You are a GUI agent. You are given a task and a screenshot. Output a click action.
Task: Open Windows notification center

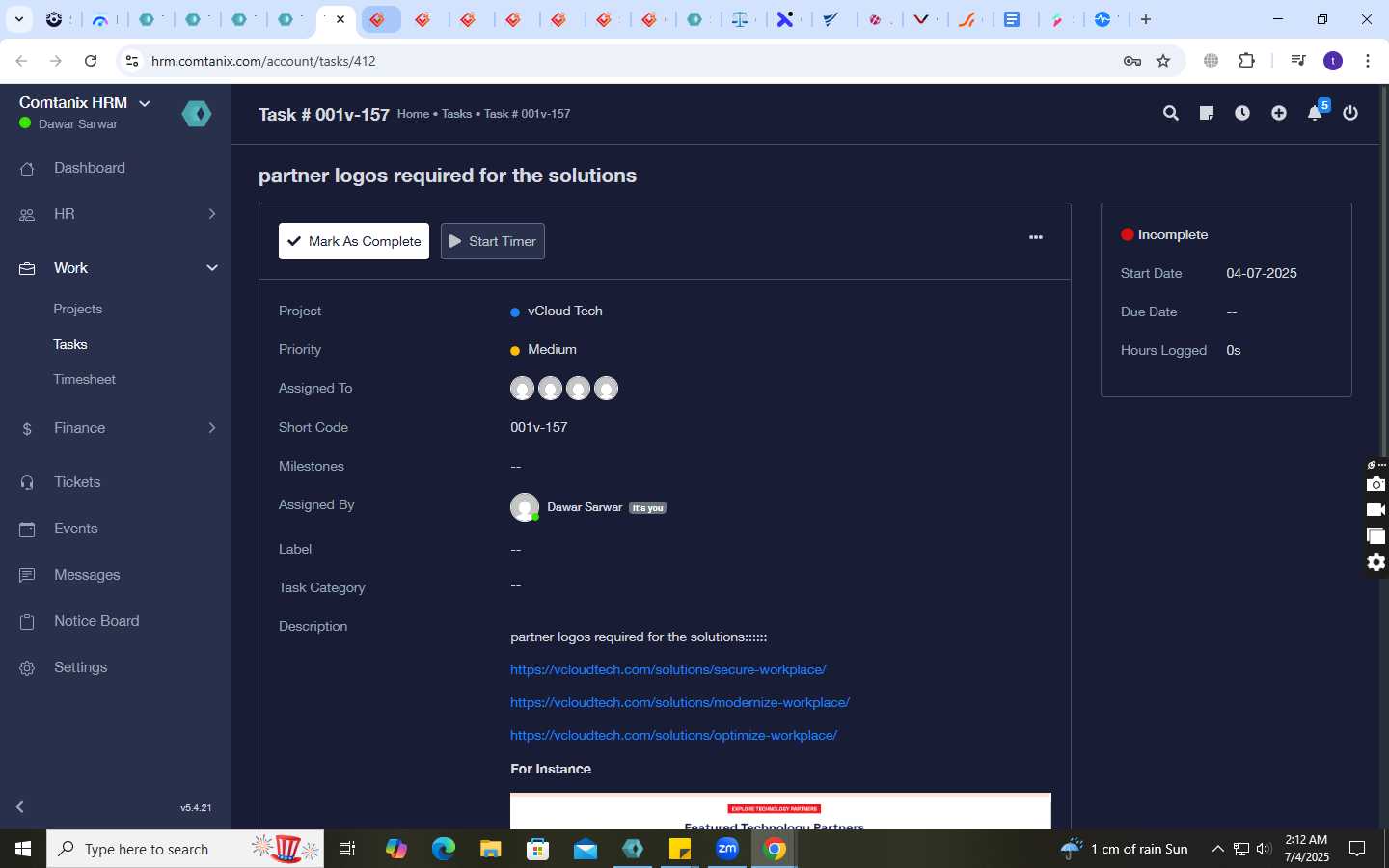click(1357, 849)
